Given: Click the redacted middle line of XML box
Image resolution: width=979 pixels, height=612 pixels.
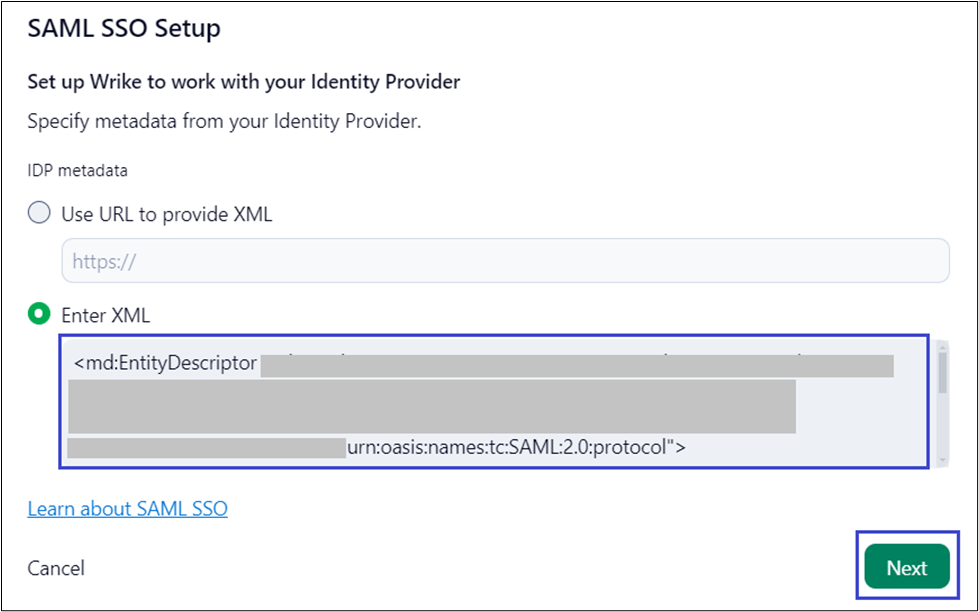Looking at the screenshot, I should coord(432,405).
